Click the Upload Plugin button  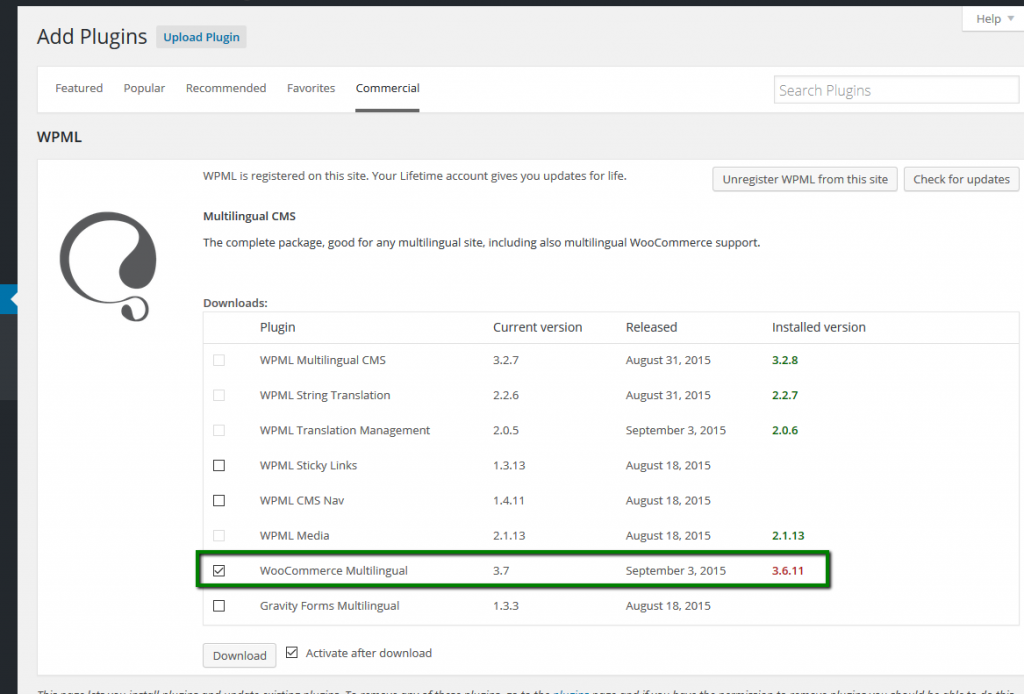coord(201,37)
